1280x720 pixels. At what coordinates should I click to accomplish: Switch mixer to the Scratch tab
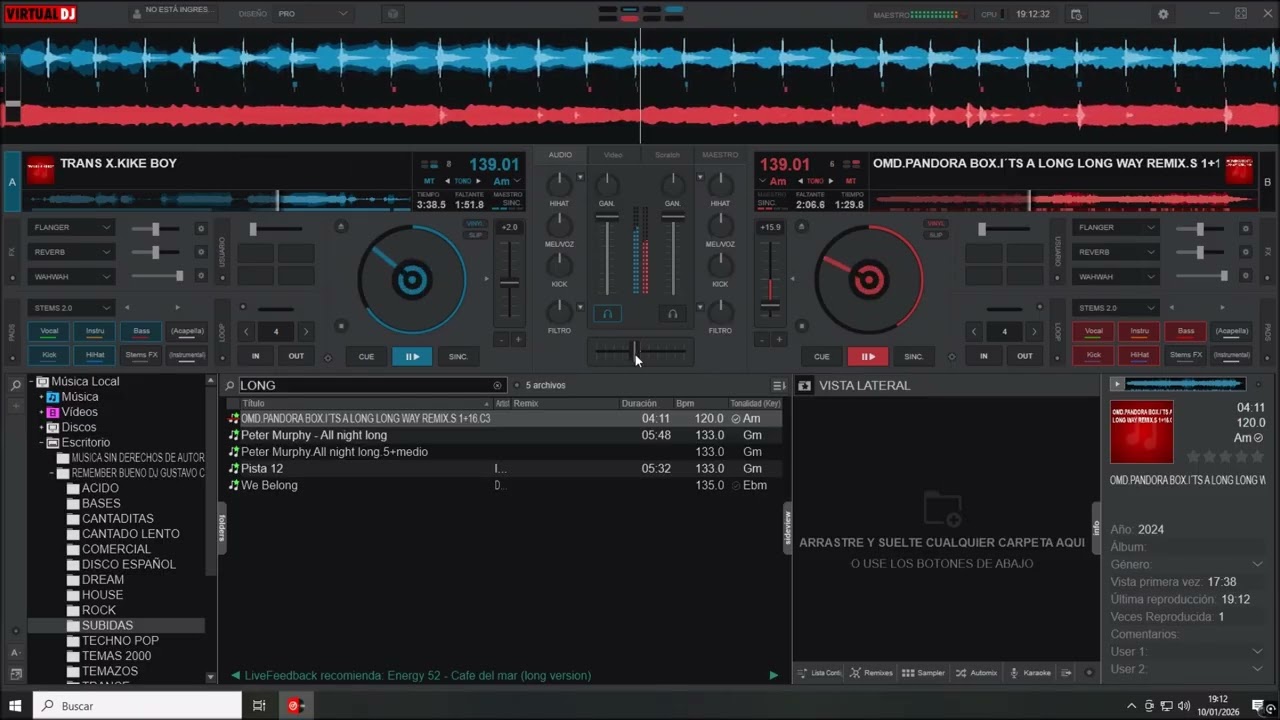click(x=667, y=155)
